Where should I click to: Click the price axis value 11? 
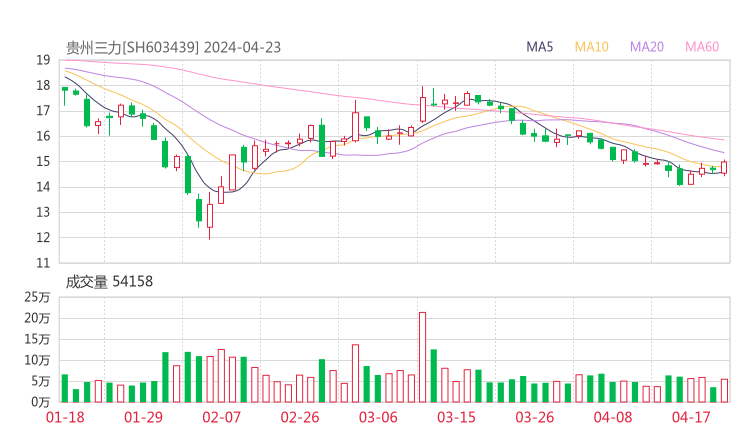pos(43,263)
